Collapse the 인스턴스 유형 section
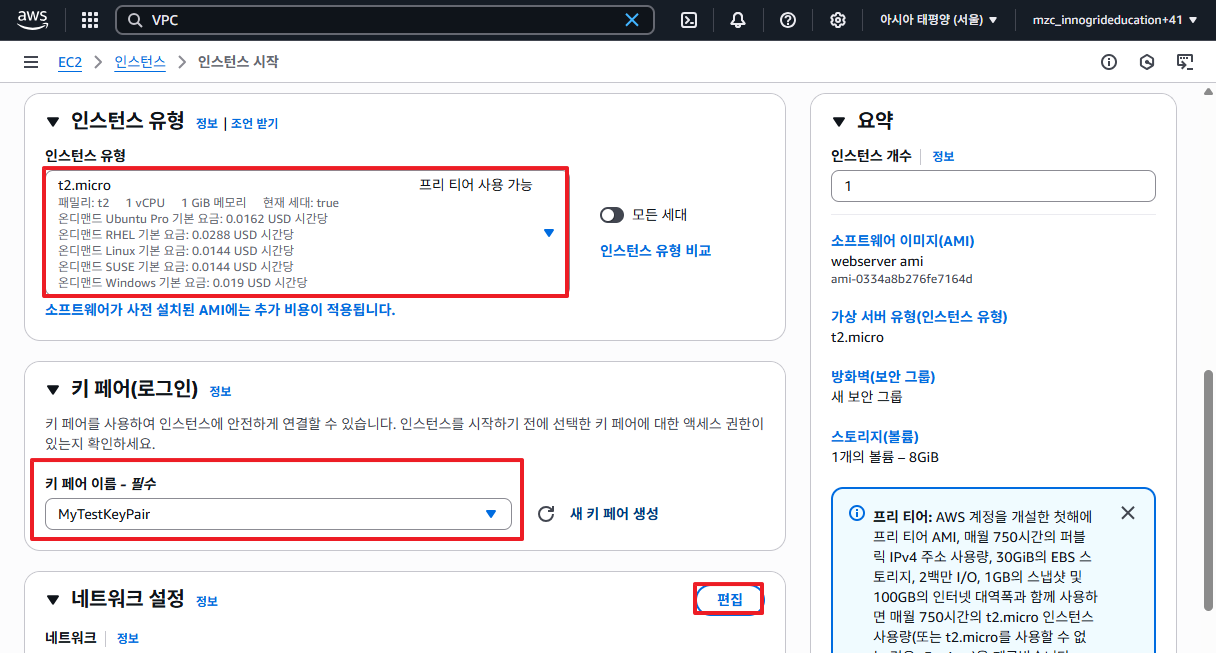 (x=53, y=122)
